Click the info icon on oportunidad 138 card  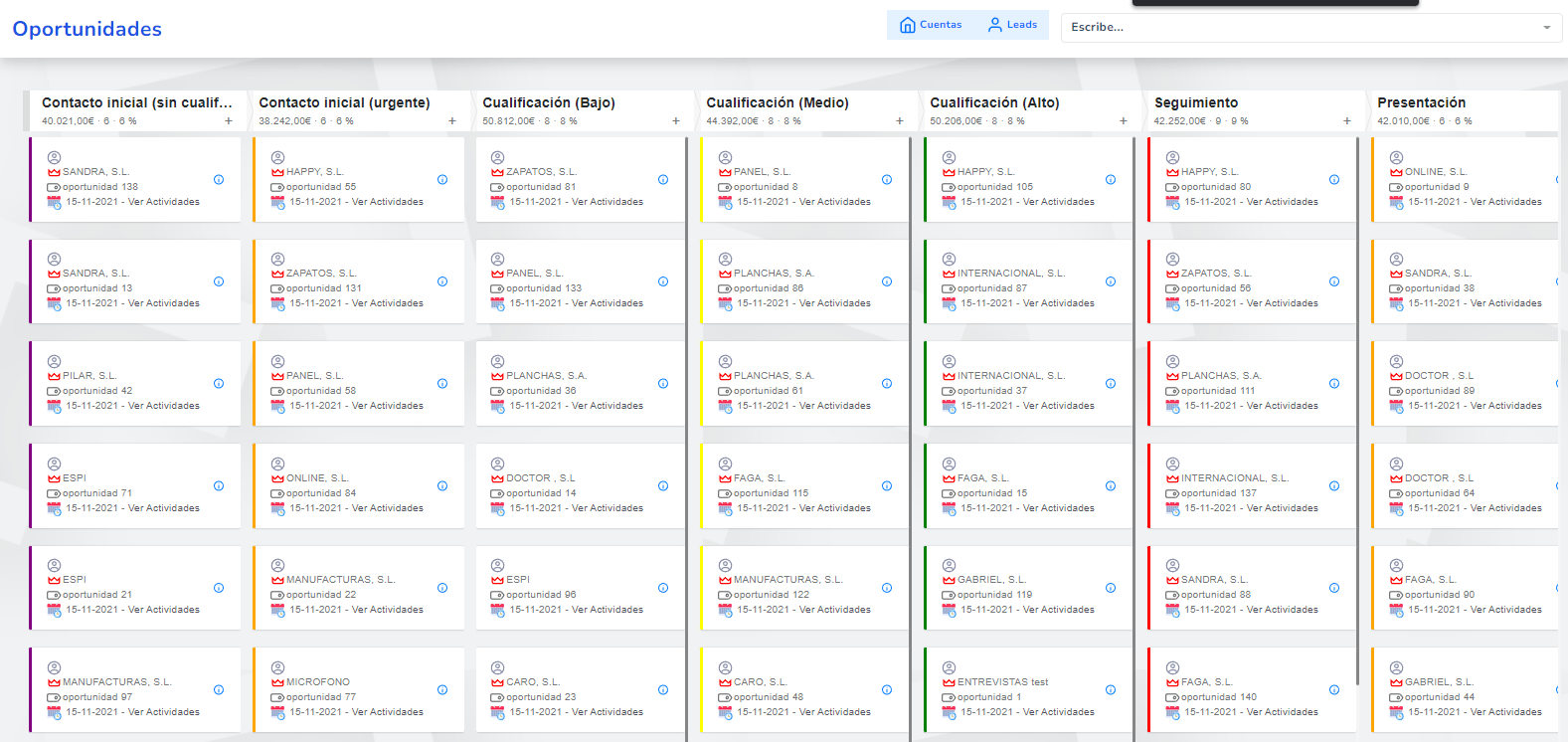[219, 180]
